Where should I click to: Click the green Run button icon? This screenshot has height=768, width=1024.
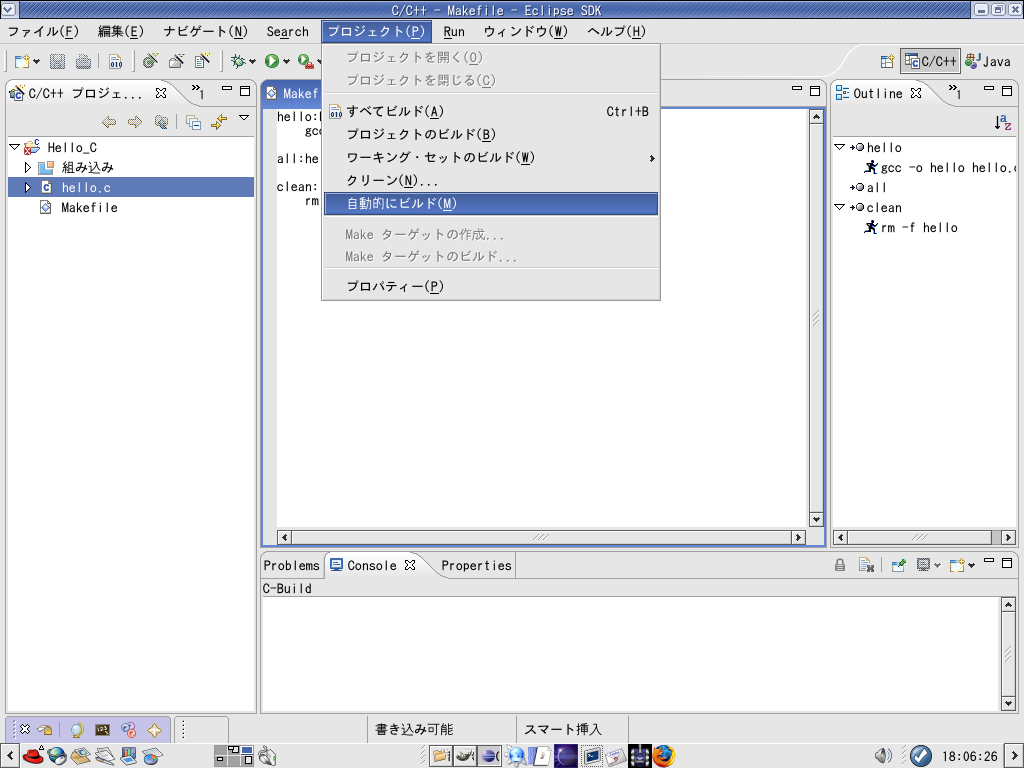click(x=272, y=61)
